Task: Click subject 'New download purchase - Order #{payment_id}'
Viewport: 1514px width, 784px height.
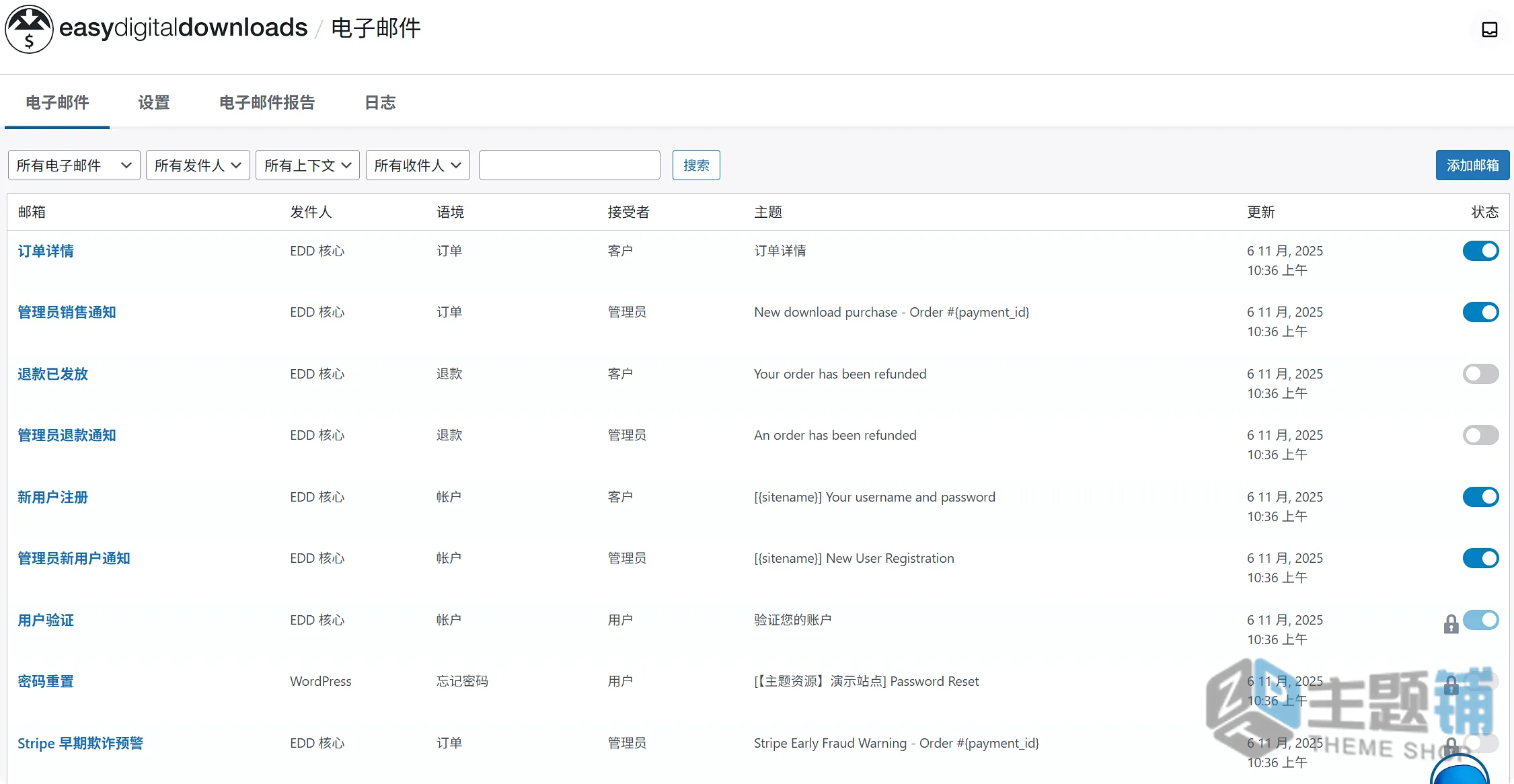Action: click(x=891, y=312)
